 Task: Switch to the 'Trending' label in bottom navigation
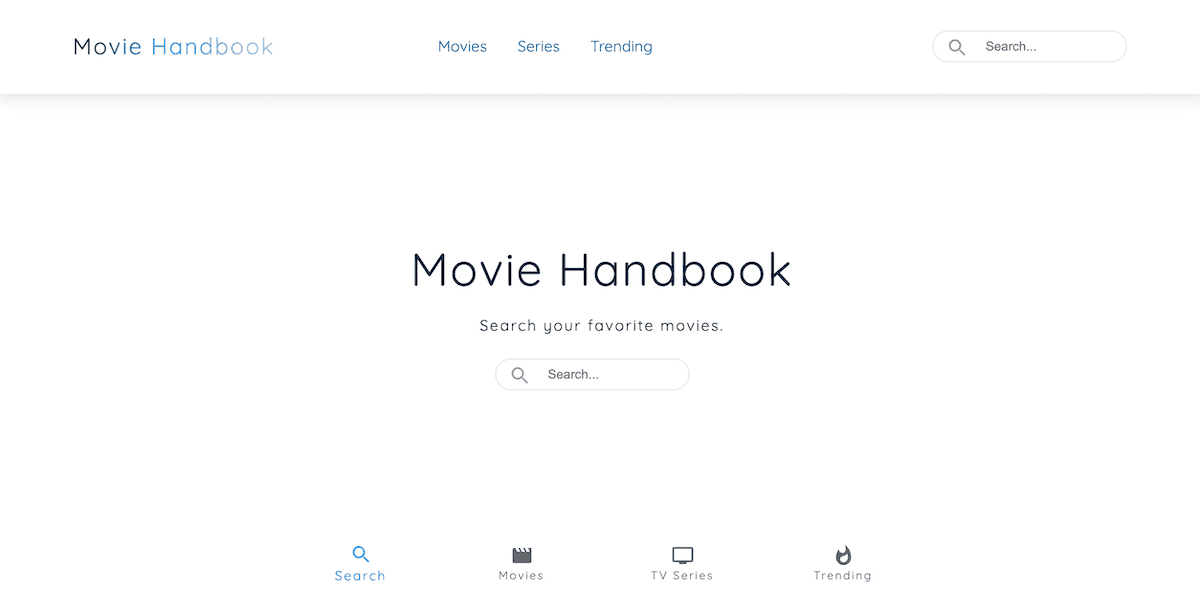(842, 576)
